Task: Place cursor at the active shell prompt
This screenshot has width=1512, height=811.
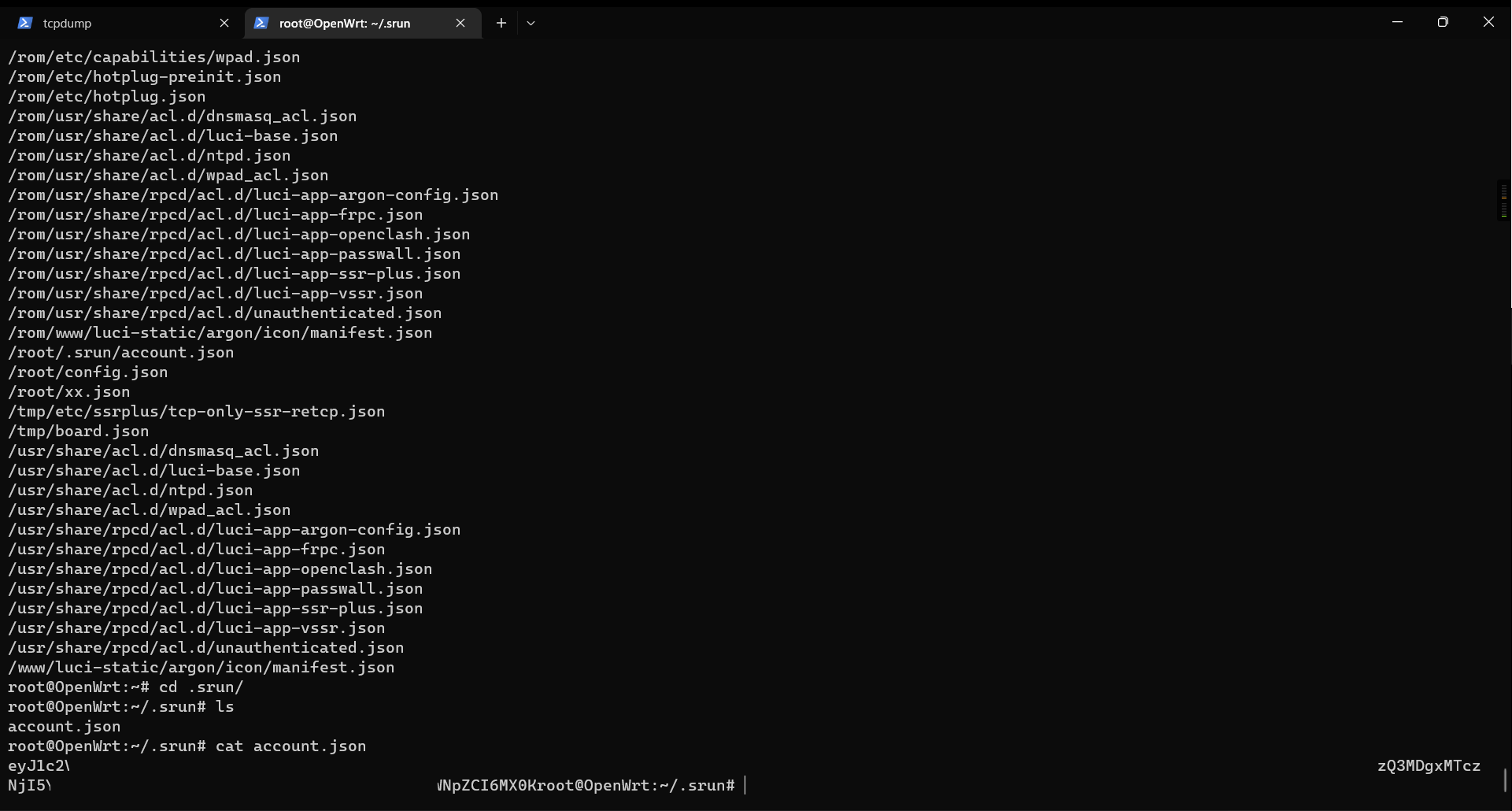Action: [x=744, y=785]
